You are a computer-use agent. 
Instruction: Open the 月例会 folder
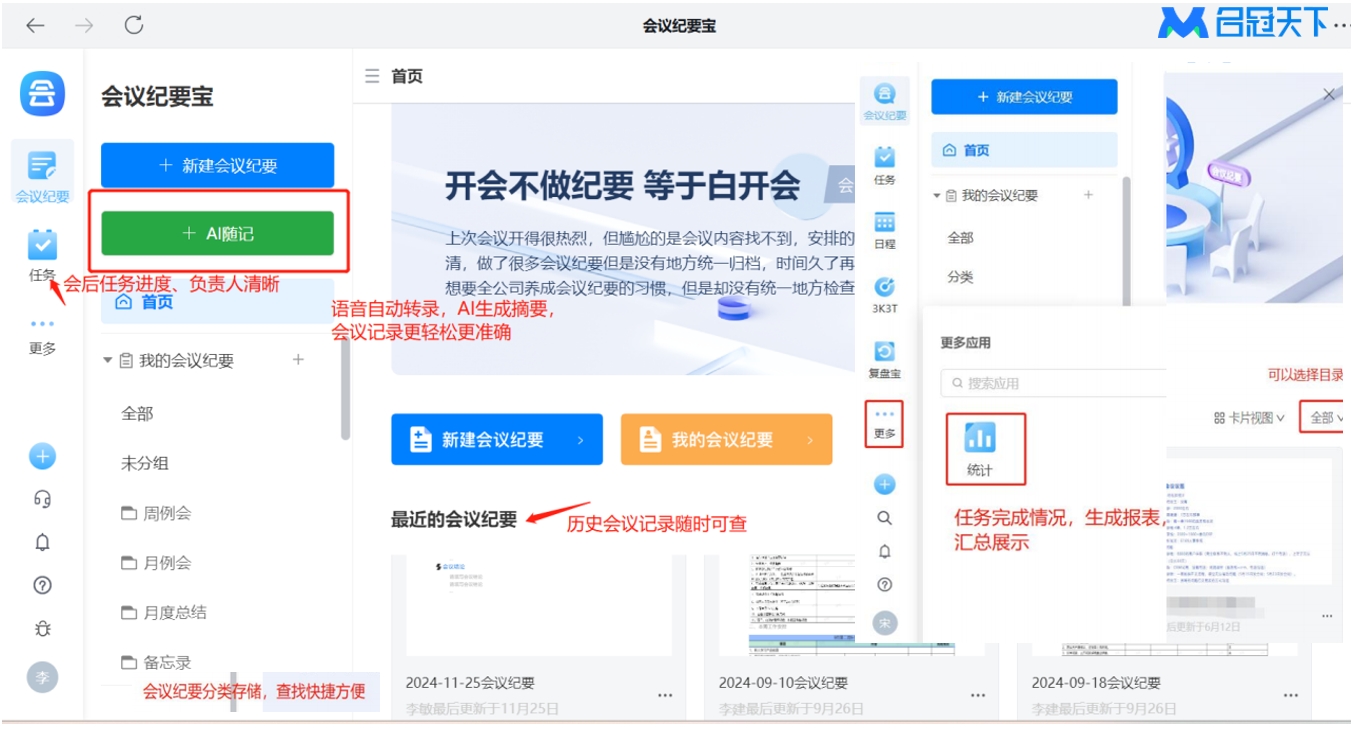(x=156, y=563)
